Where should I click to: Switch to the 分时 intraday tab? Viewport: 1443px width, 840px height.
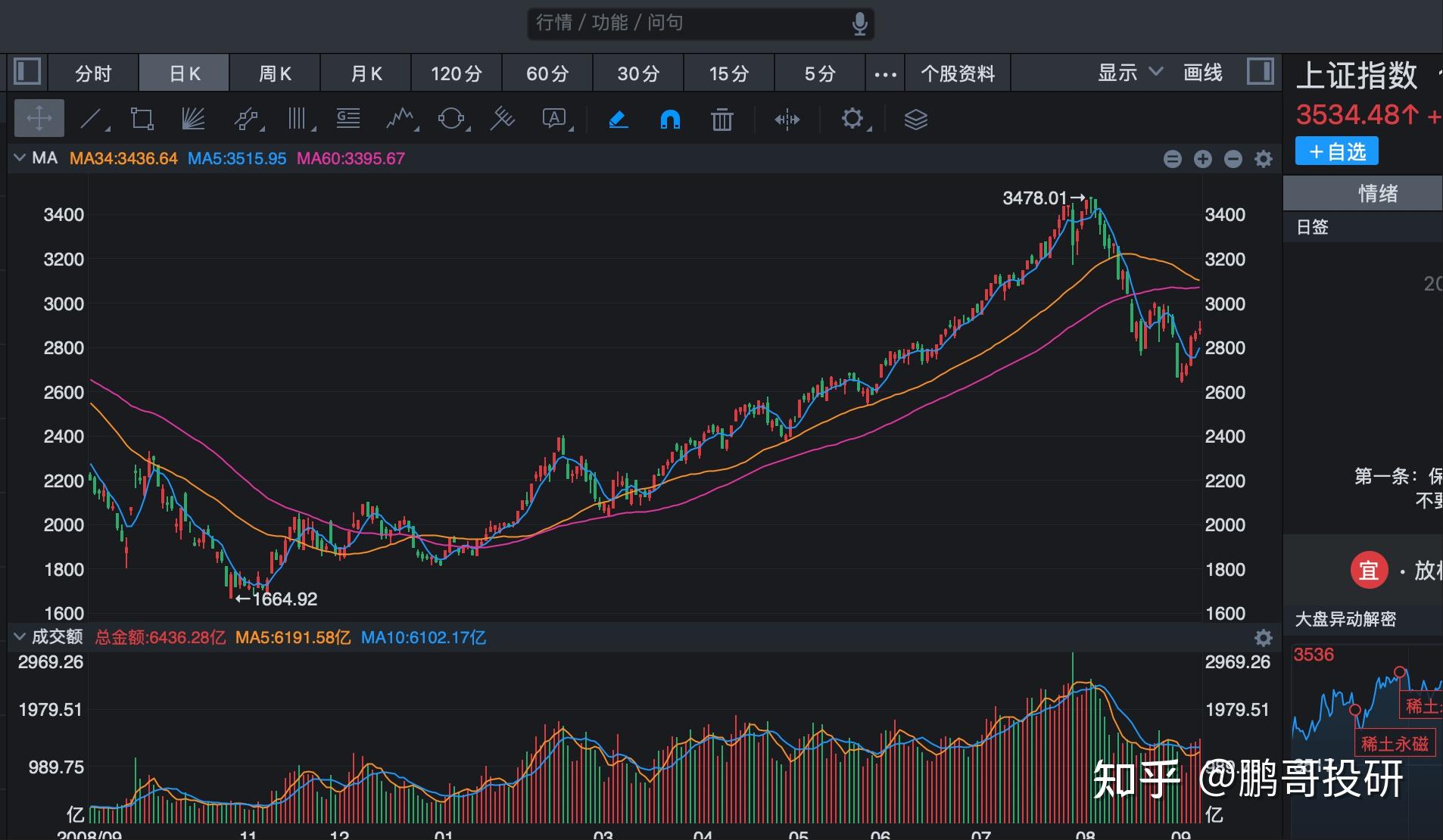93,73
